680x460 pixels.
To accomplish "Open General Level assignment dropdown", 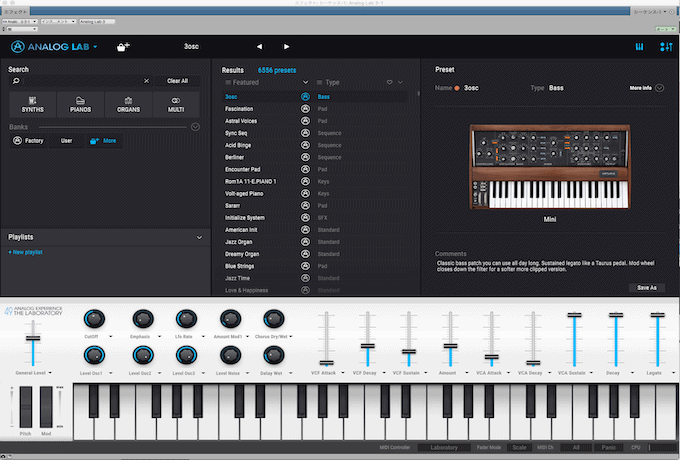I will coord(50,373).
